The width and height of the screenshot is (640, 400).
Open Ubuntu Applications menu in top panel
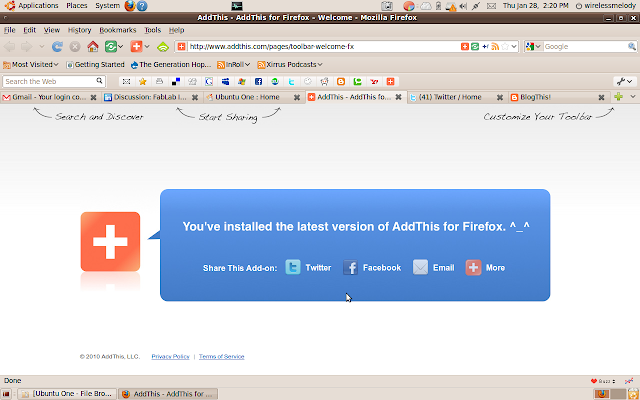coord(31,6)
